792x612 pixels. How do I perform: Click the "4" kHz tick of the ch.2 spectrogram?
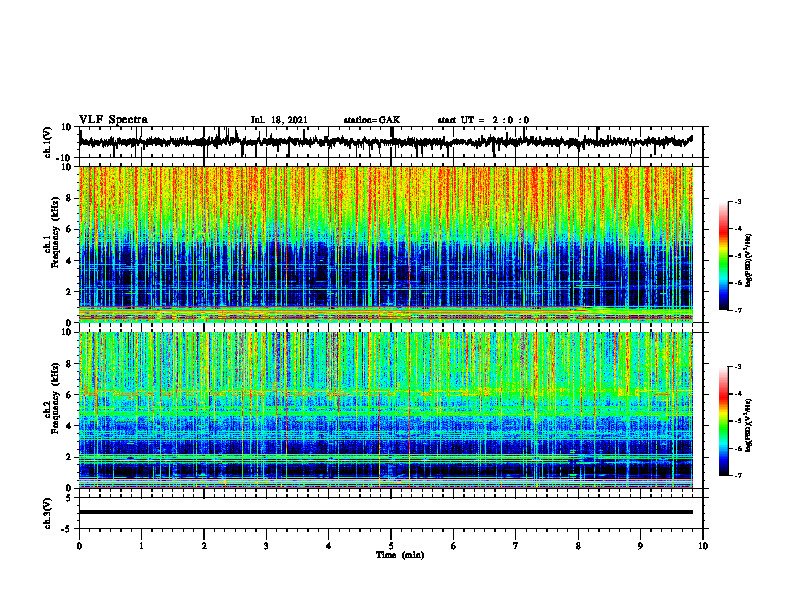click(70, 426)
